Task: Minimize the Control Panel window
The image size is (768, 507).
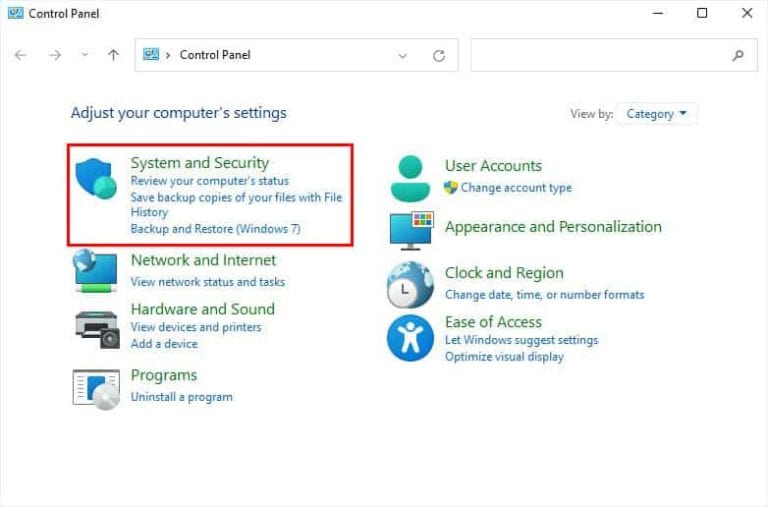Action: pyautogui.click(x=658, y=13)
